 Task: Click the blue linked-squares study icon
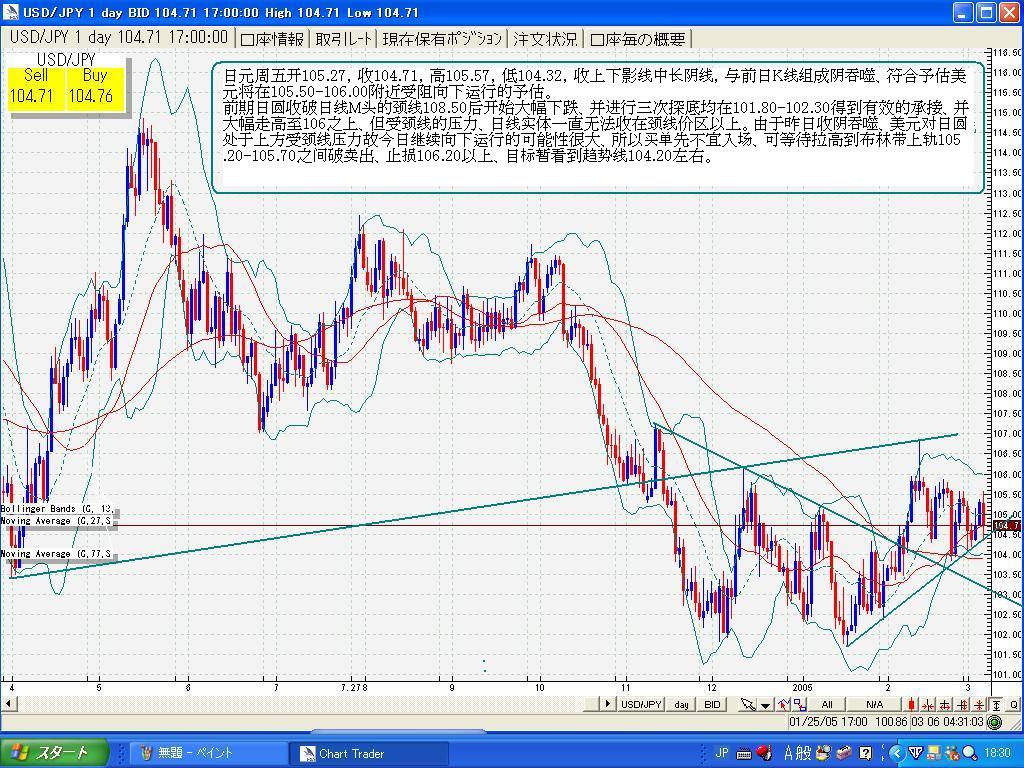[x=799, y=704]
